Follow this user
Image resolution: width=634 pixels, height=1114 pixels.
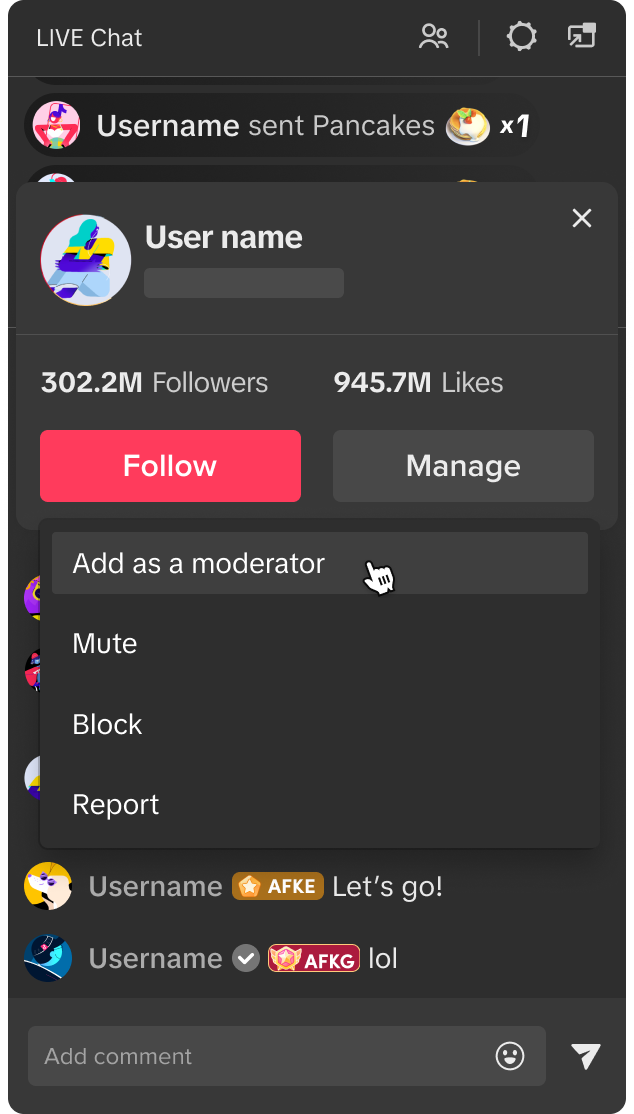pyautogui.click(x=170, y=466)
